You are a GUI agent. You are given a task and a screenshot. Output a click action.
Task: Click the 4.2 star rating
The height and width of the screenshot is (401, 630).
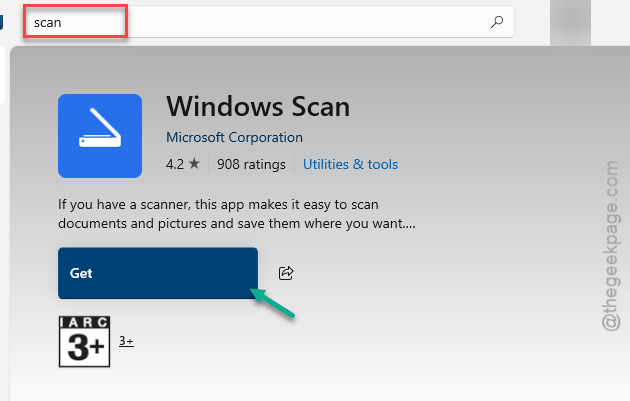pos(183,164)
